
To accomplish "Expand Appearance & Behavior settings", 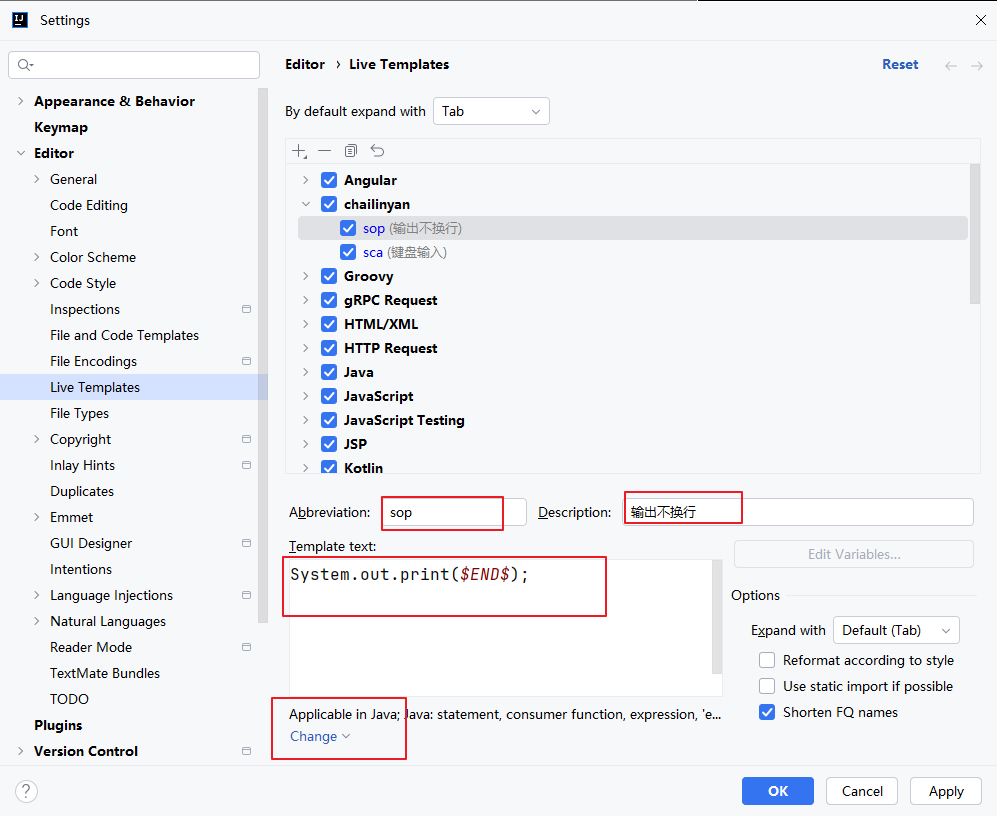I will pyautogui.click(x=21, y=101).
